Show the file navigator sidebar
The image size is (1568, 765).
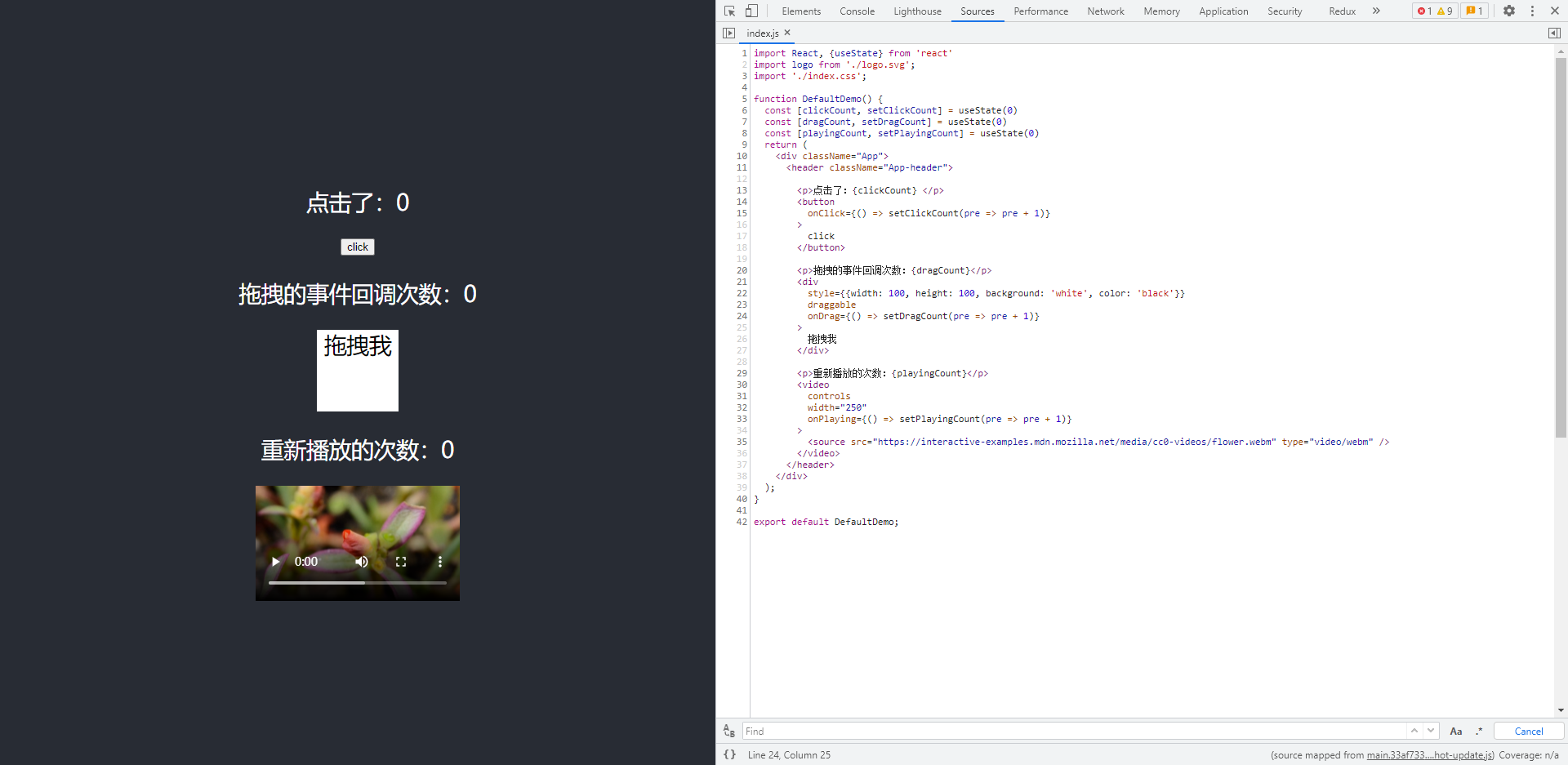coord(728,33)
